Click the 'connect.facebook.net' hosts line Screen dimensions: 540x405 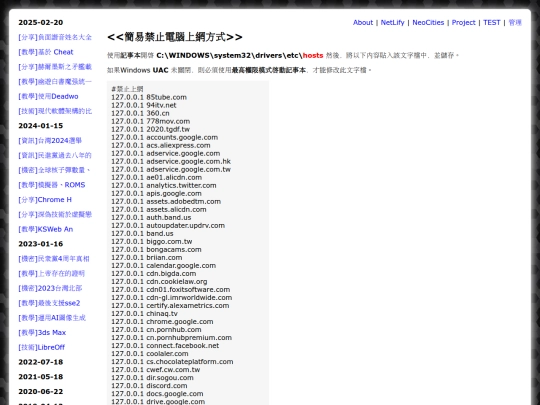(x=165, y=346)
